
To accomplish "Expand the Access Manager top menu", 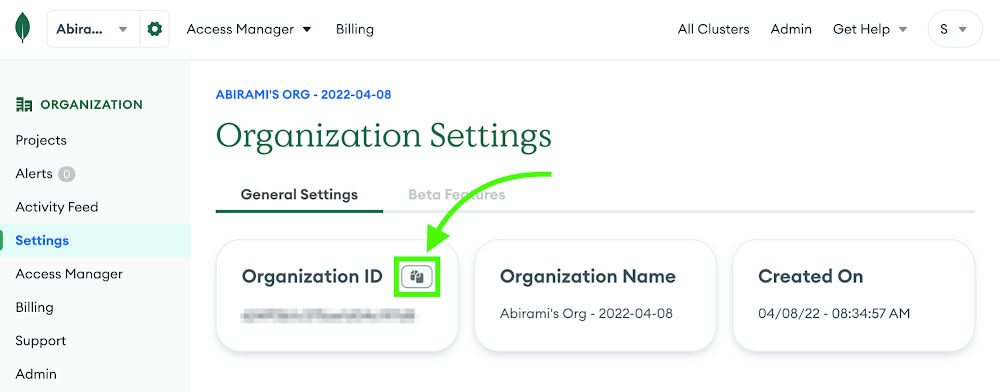I will point(249,29).
